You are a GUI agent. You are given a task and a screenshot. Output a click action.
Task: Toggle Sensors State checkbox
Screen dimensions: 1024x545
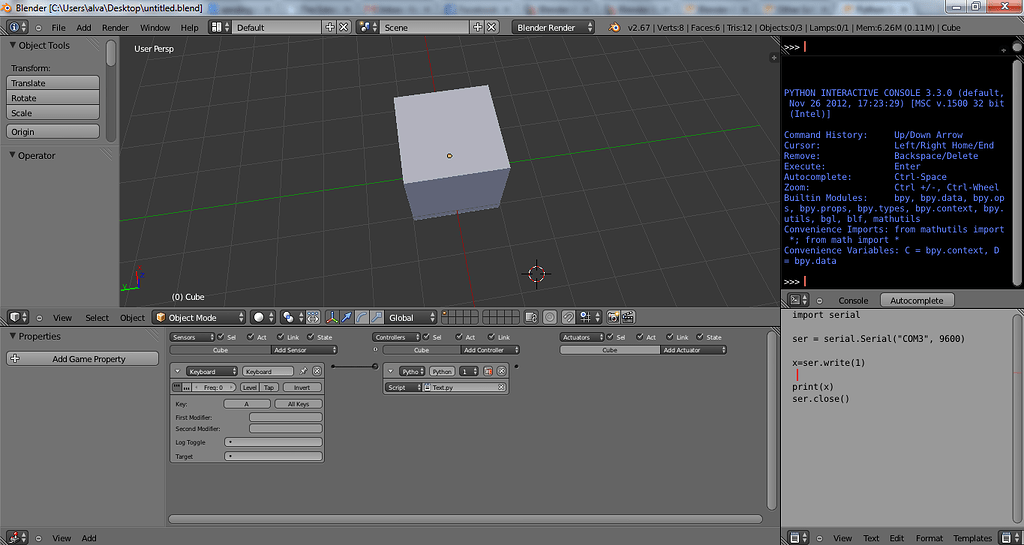308,337
